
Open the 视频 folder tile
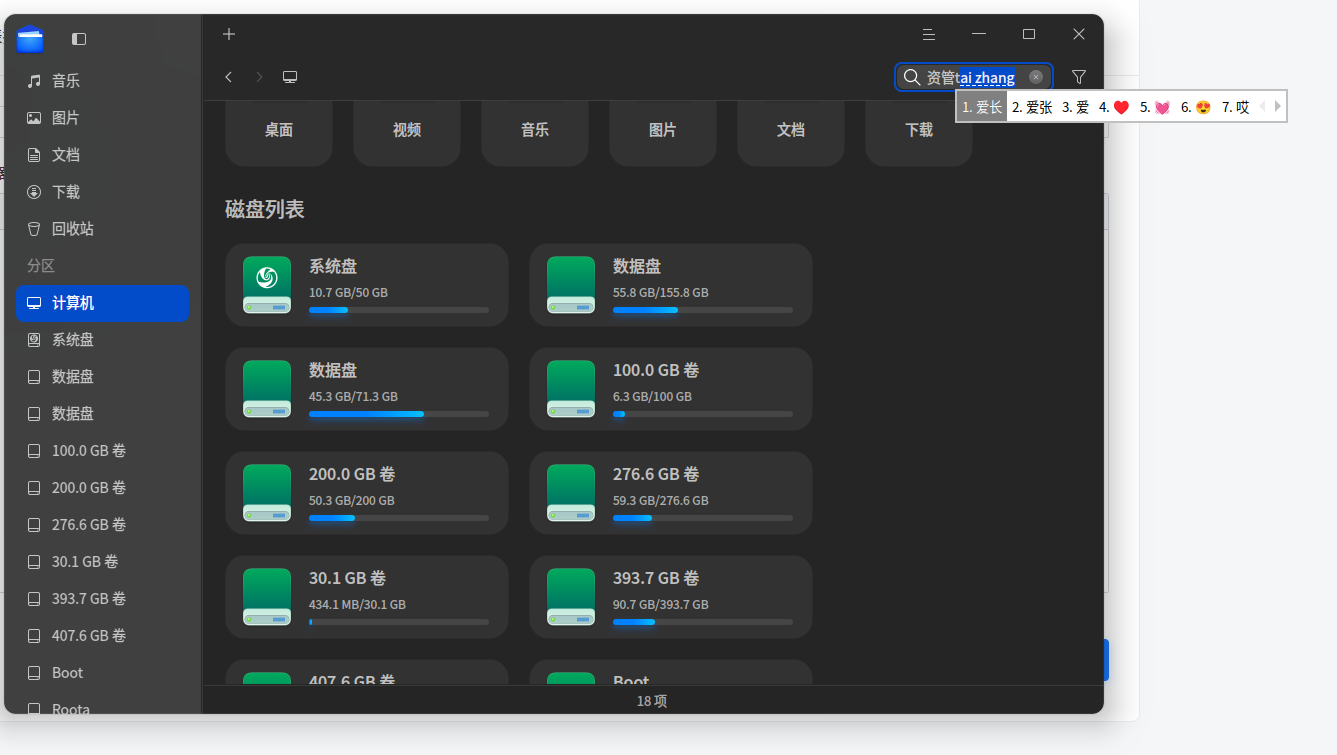point(407,132)
